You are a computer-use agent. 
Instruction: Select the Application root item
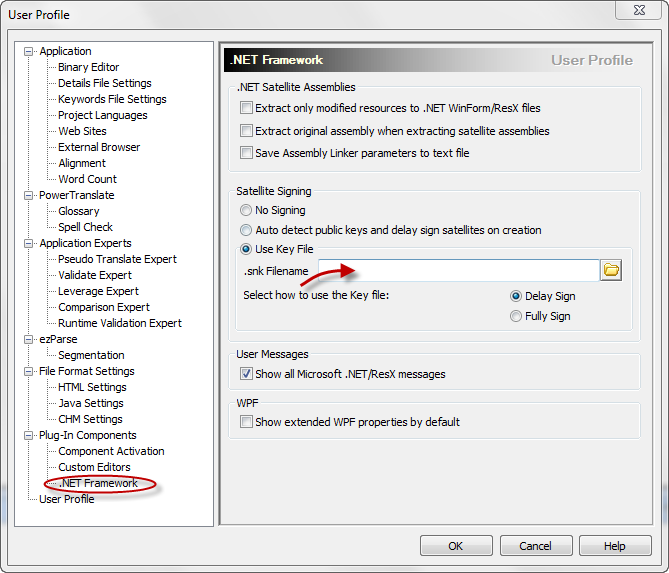(65, 51)
